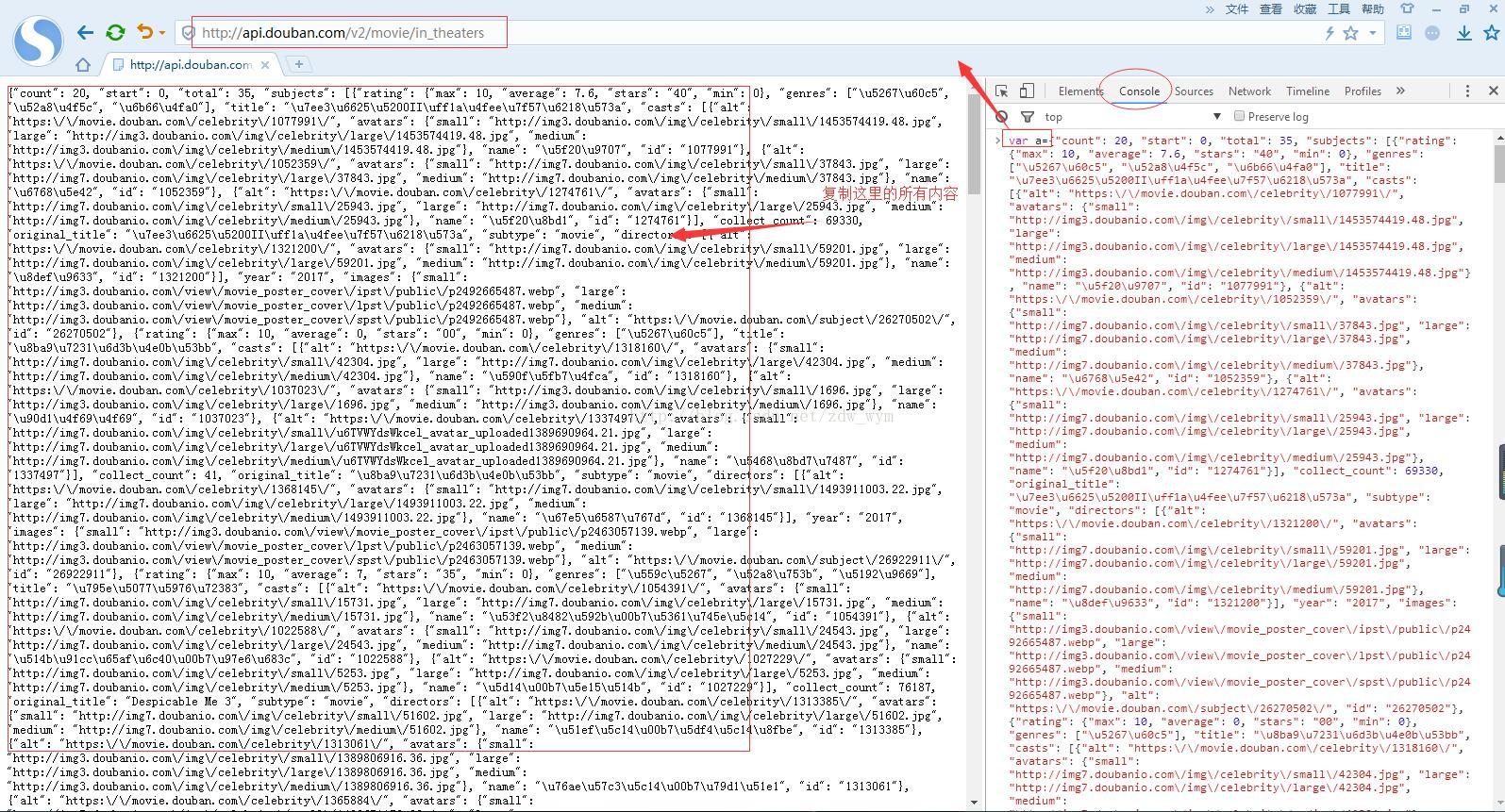The height and width of the screenshot is (812, 1505).
Task: Switch to the Timeline tab
Action: pyautogui.click(x=1308, y=91)
